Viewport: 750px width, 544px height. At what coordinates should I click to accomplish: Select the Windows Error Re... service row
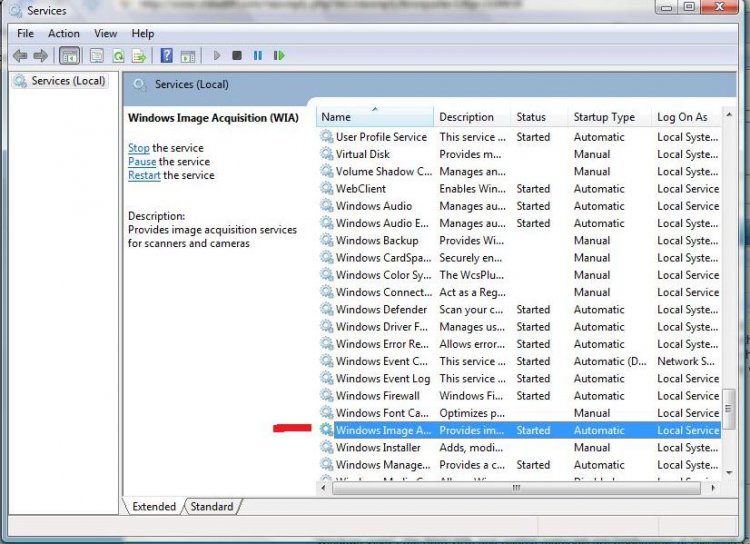pyautogui.click(x=519, y=344)
